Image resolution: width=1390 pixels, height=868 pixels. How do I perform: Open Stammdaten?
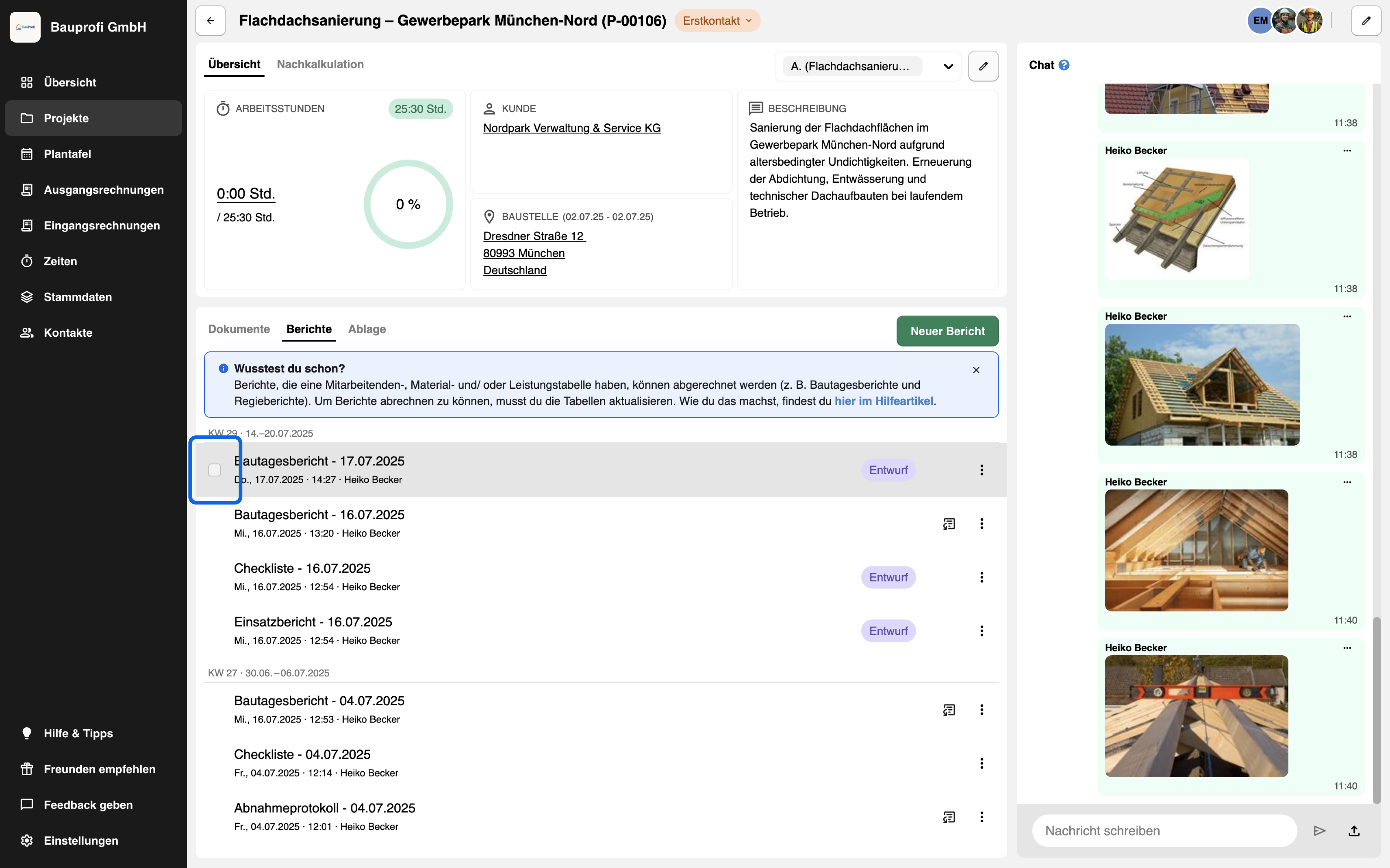click(94, 297)
